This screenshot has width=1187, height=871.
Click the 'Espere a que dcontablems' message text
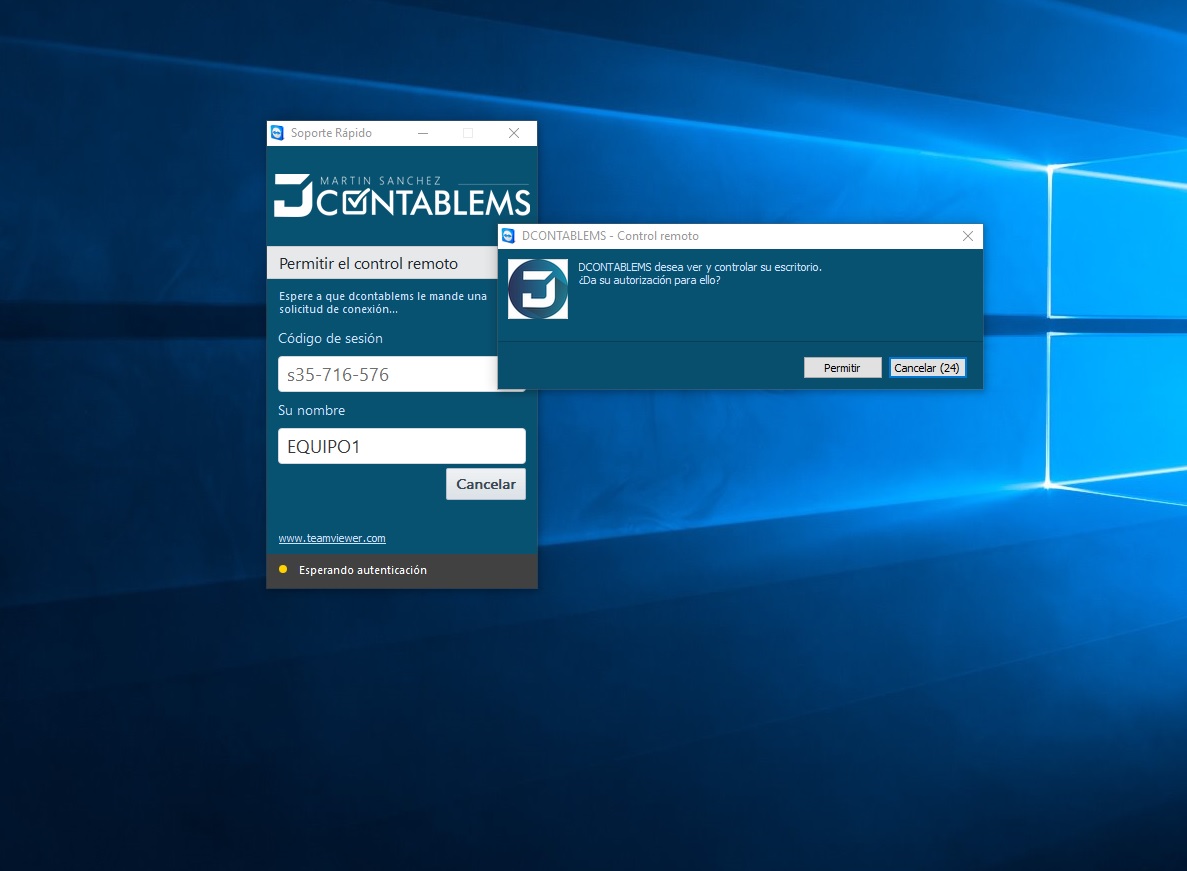[x=382, y=302]
